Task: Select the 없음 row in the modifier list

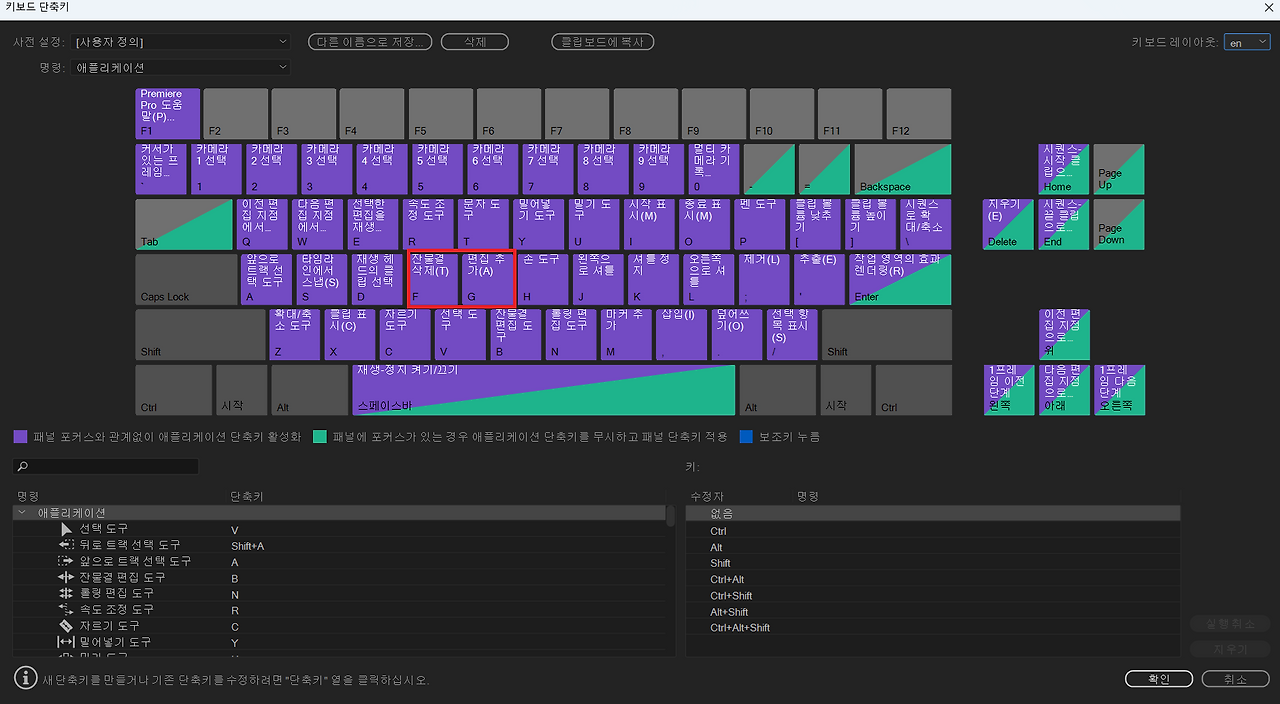Action: point(933,513)
